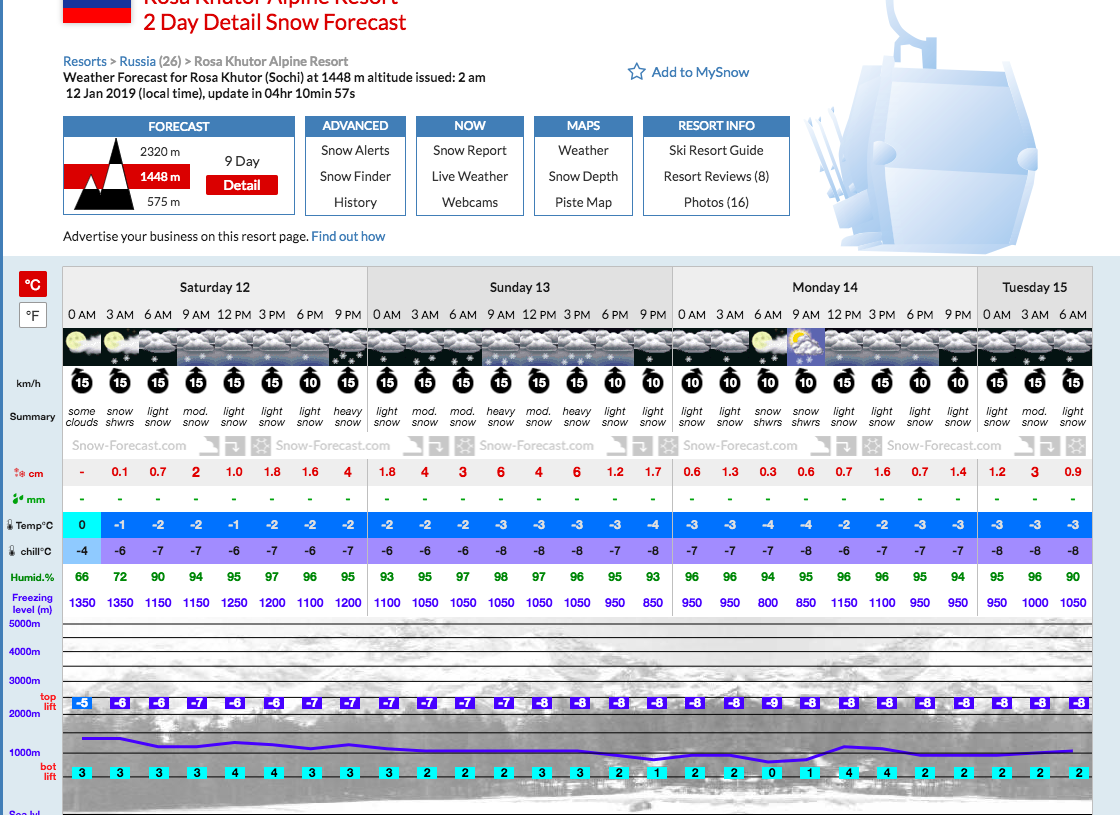Click Monday 9 PM wind speed 10 icon
This screenshot has width=1120, height=815.
click(958, 381)
